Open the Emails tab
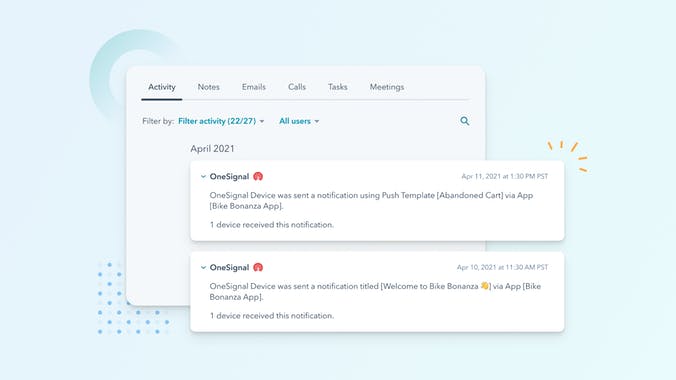Image resolution: width=676 pixels, height=380 pixels. (254, 87)
